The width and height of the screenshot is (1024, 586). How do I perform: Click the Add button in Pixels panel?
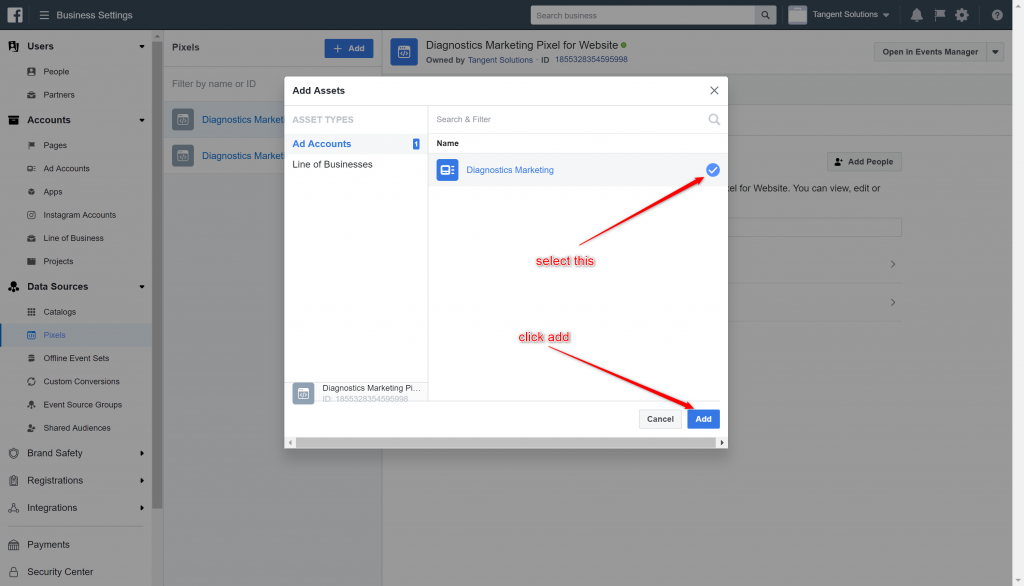click(349, 48)
